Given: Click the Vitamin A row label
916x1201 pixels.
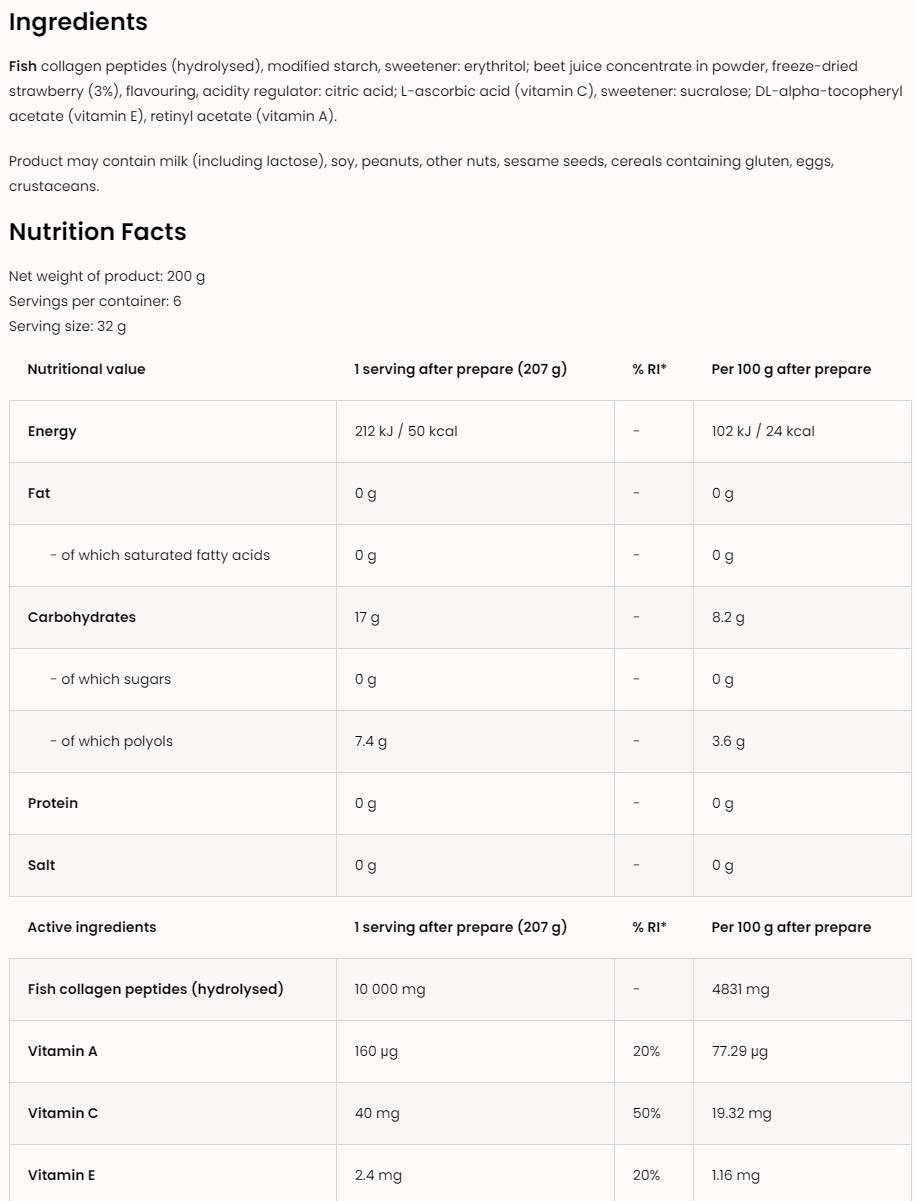Looking at the screenshot, I should tap(63, 1051).
